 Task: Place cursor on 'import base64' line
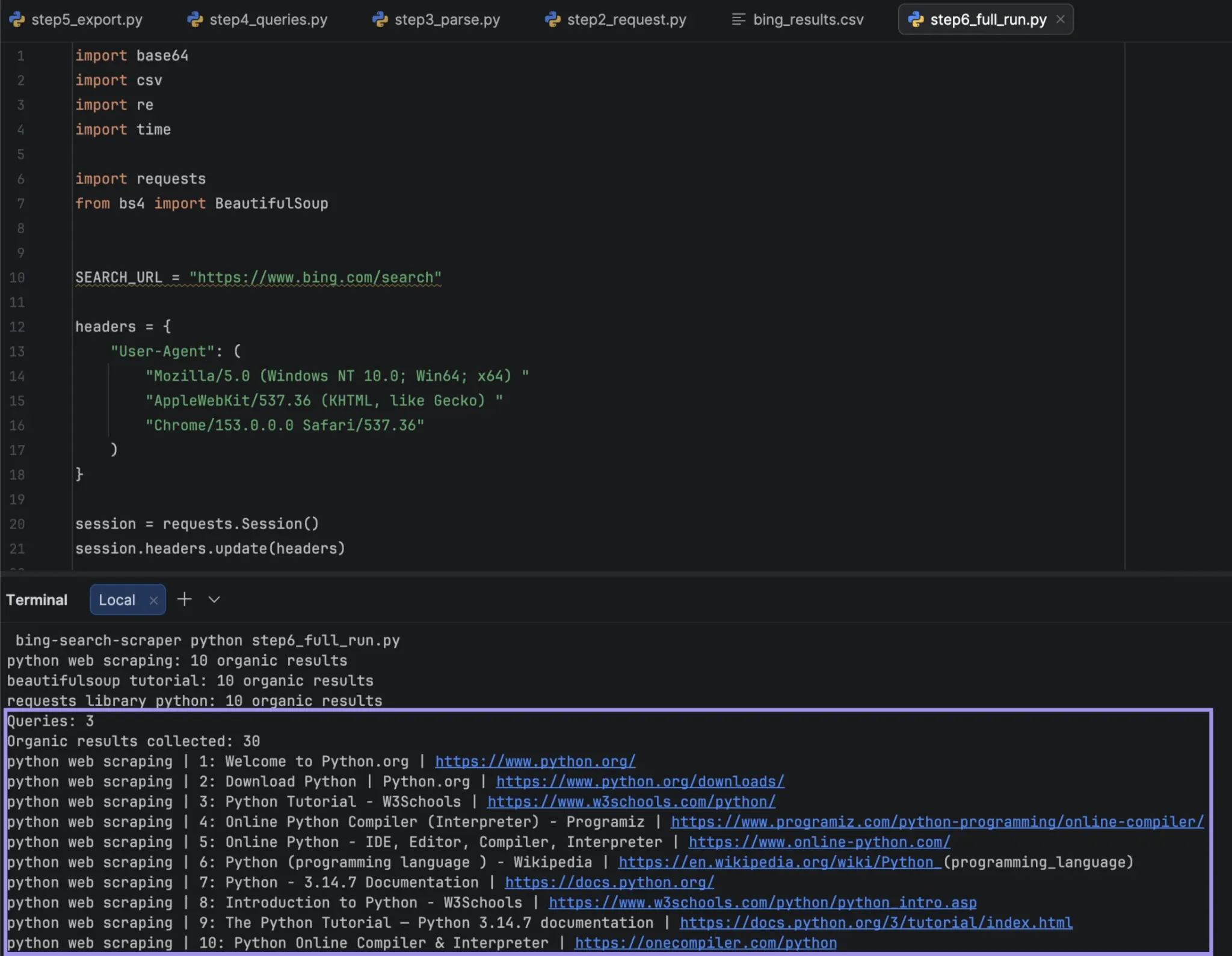tap(131, 55)
